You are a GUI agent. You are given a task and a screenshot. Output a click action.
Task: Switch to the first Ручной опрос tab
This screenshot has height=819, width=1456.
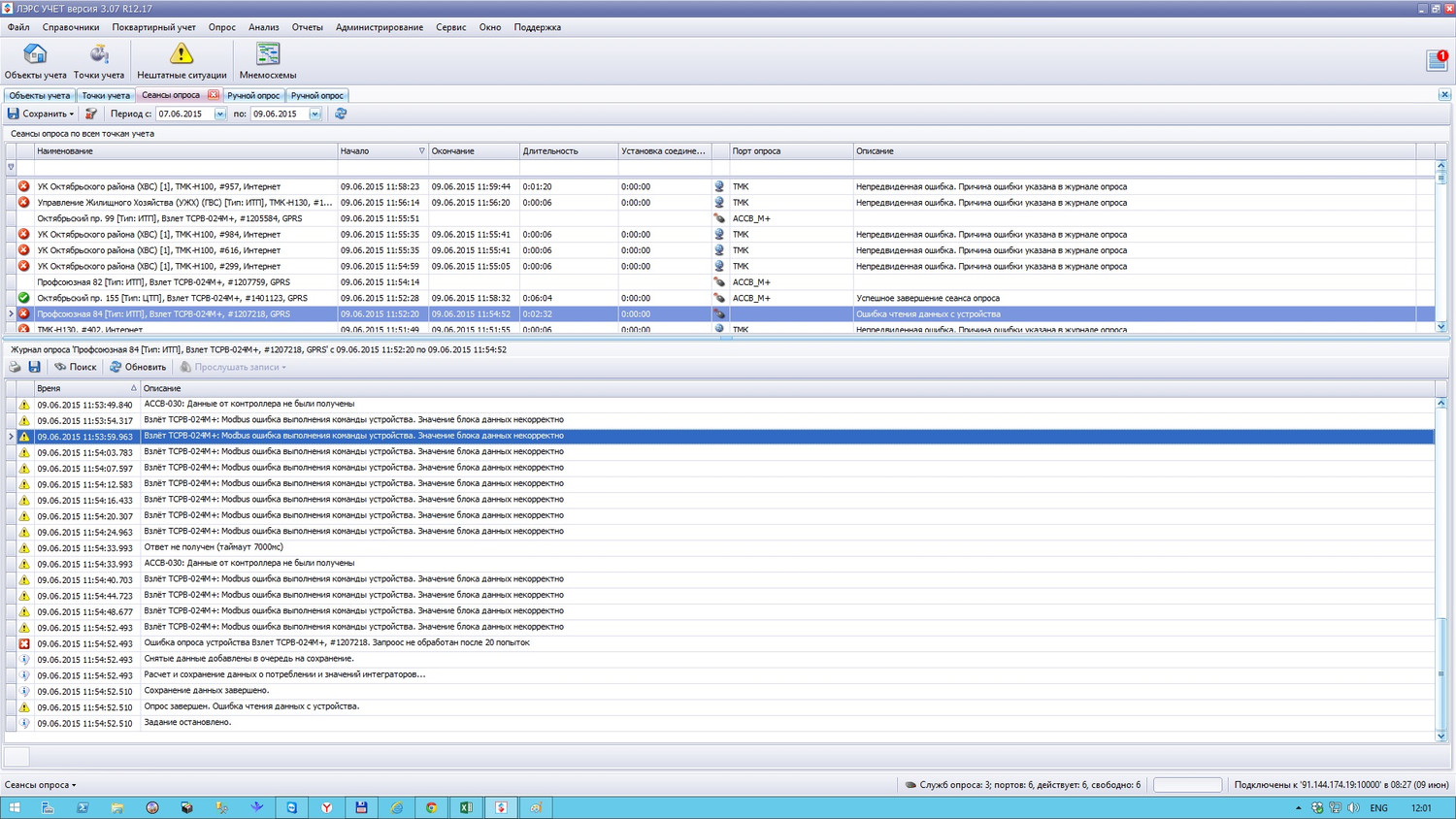(x=253, y=95)
